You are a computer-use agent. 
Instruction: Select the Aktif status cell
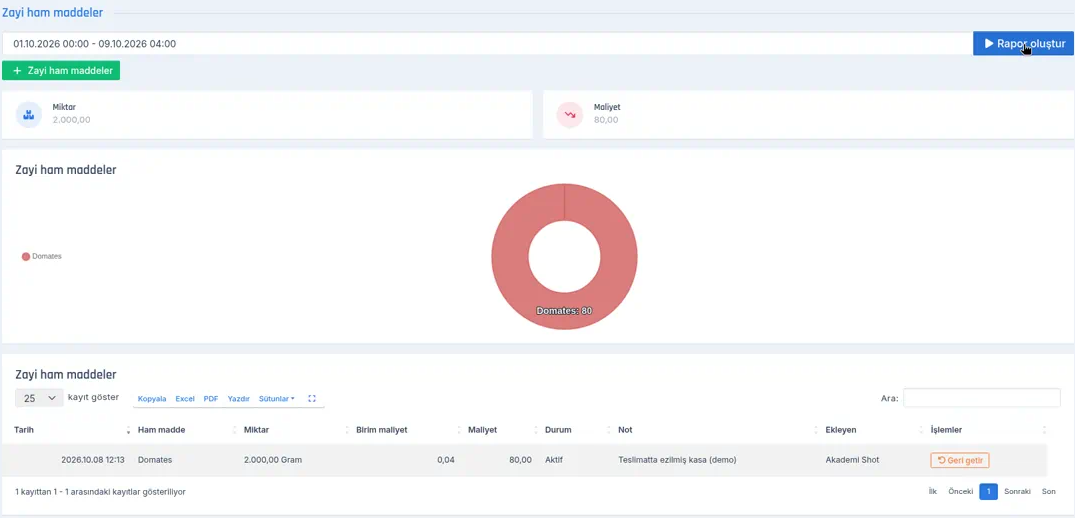coord(554,460)
